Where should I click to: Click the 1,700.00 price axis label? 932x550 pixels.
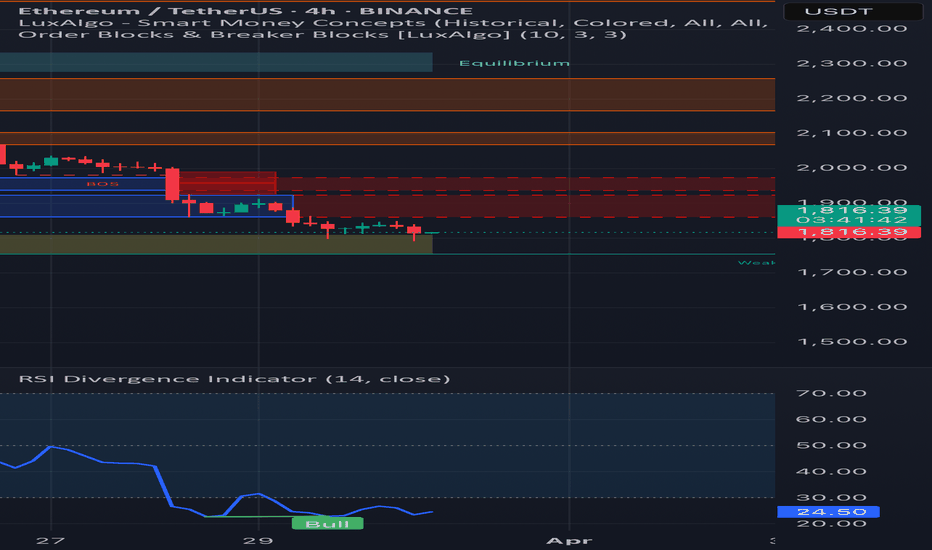click(x=851, y=272)
